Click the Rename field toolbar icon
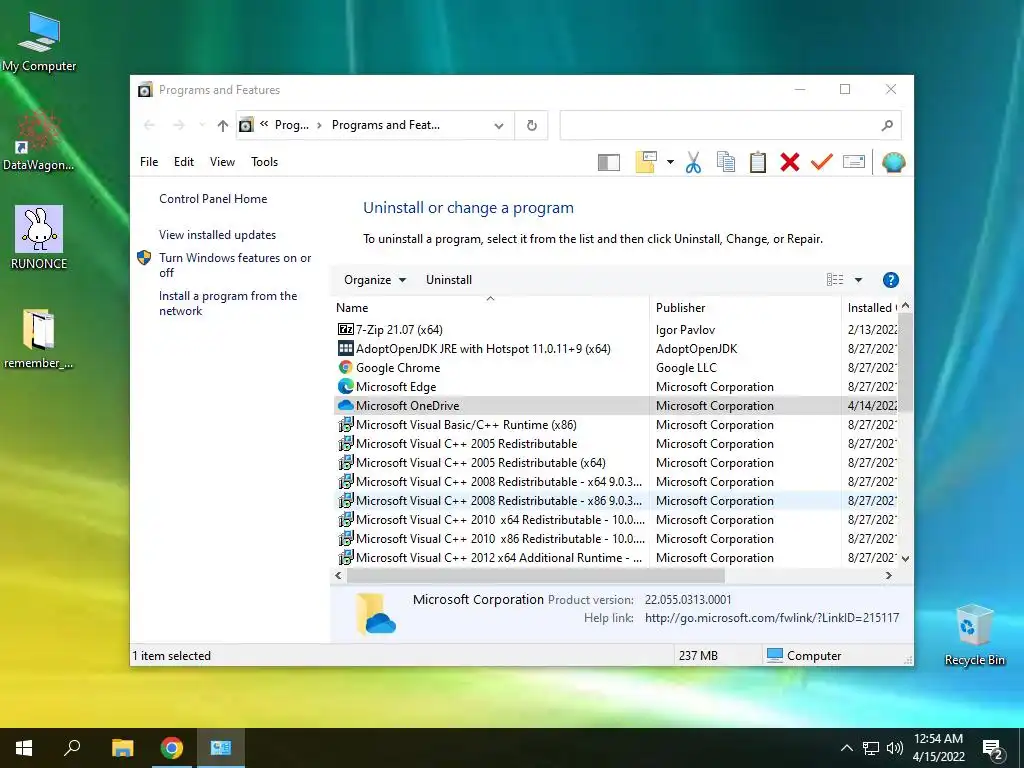Image resolution: width=1024 pixels, height=768 pixels. [854, 161]
